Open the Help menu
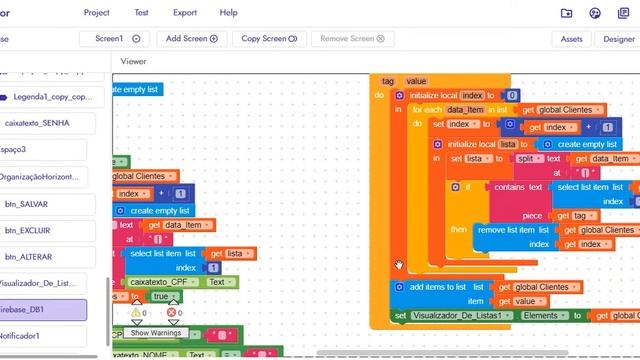The image size is (640, 360). tap(228, 13)
